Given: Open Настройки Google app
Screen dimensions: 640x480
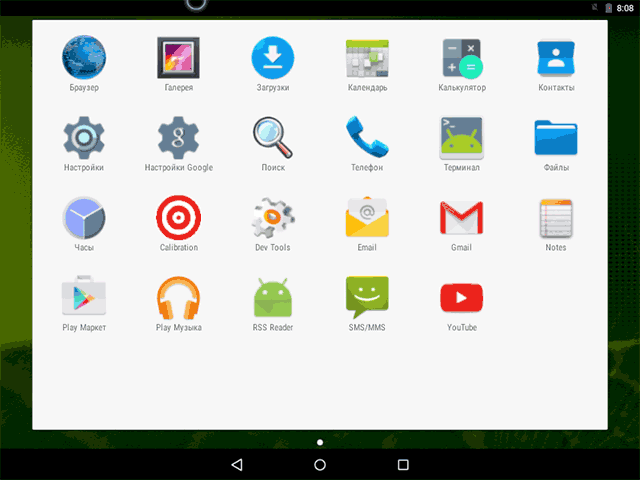Looking at the screenshot, I should click(178, 138).
